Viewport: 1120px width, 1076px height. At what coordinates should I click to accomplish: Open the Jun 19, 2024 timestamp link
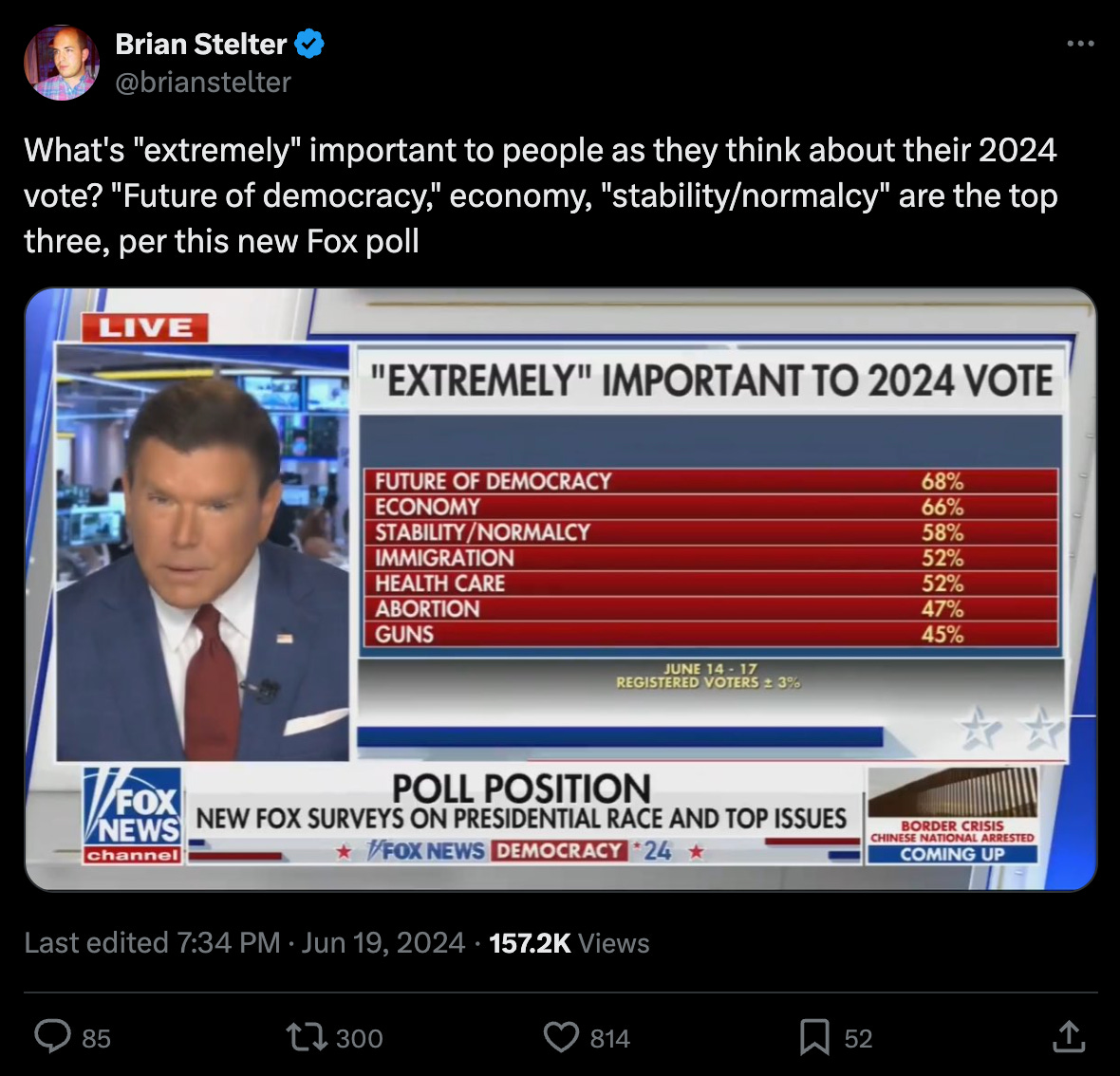pos(383,943)
